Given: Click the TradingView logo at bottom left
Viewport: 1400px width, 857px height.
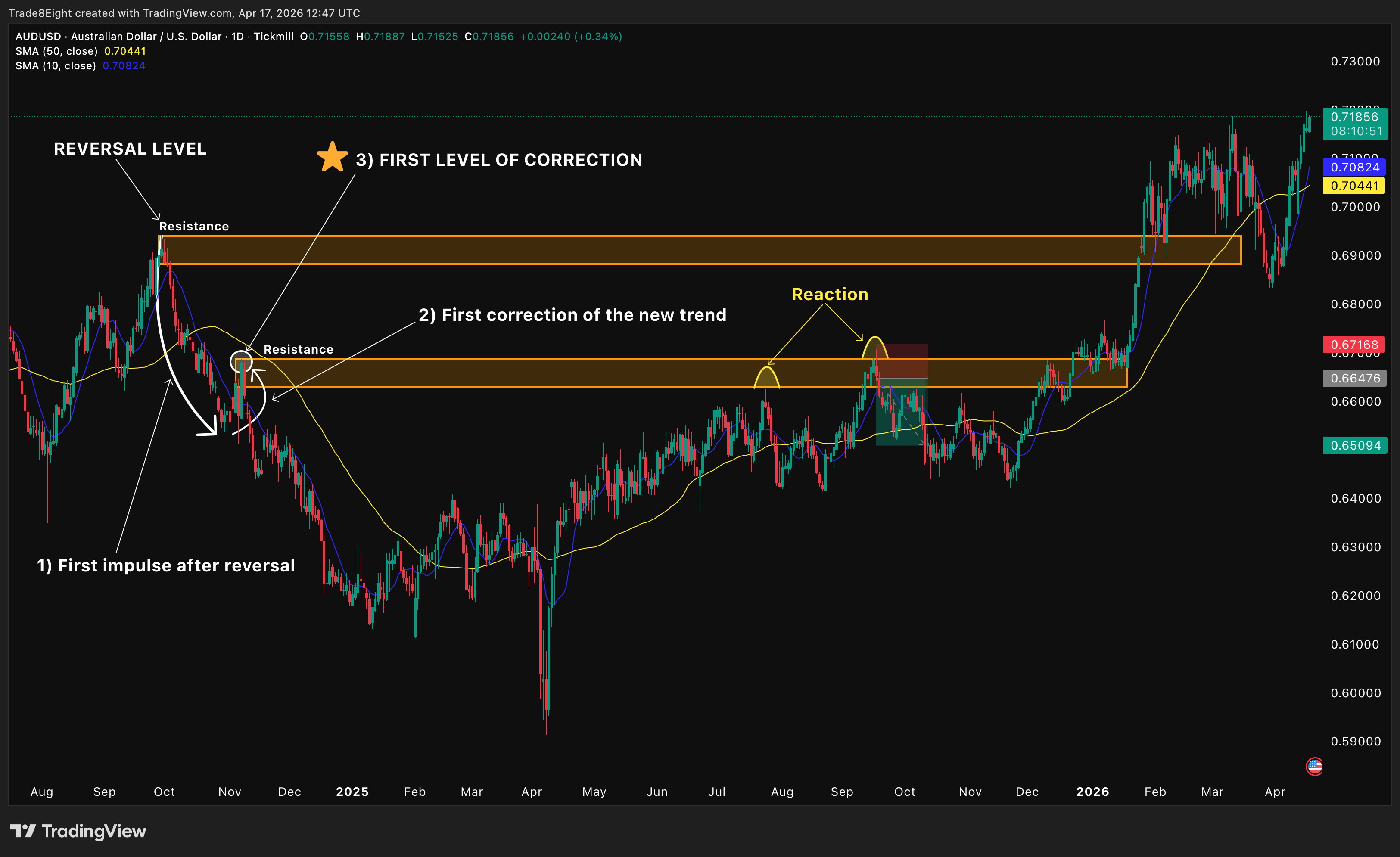Looking at the screenshot, I should tap(78, 832).
